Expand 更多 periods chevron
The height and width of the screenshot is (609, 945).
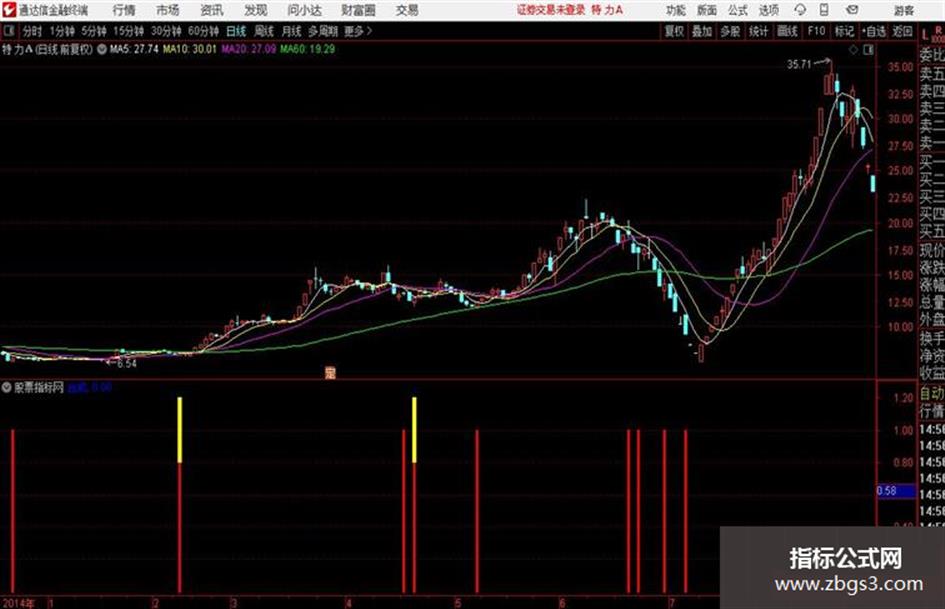click(x=359, y=31)
